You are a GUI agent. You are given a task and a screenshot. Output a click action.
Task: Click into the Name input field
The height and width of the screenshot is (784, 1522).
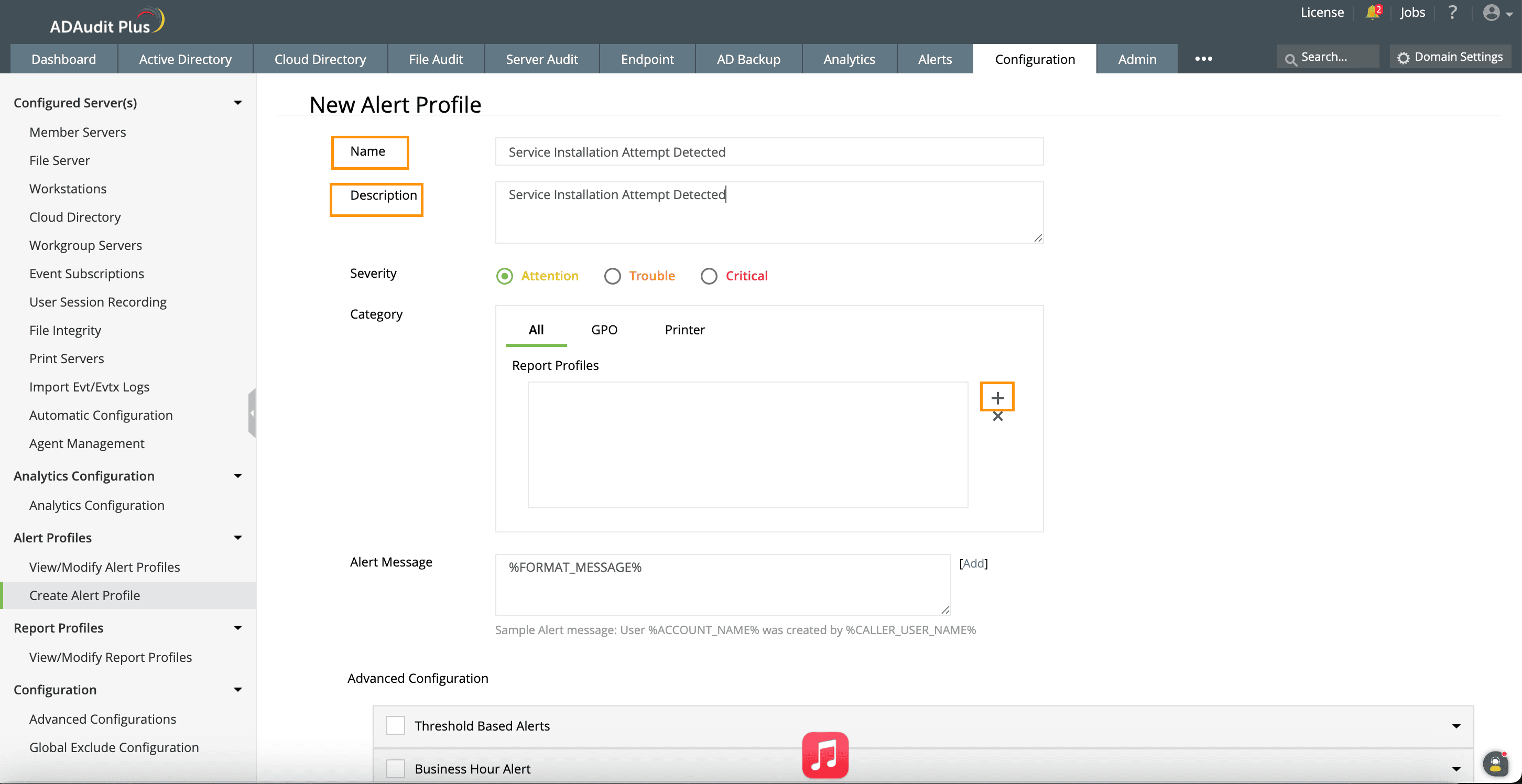[x=769, y=152]
